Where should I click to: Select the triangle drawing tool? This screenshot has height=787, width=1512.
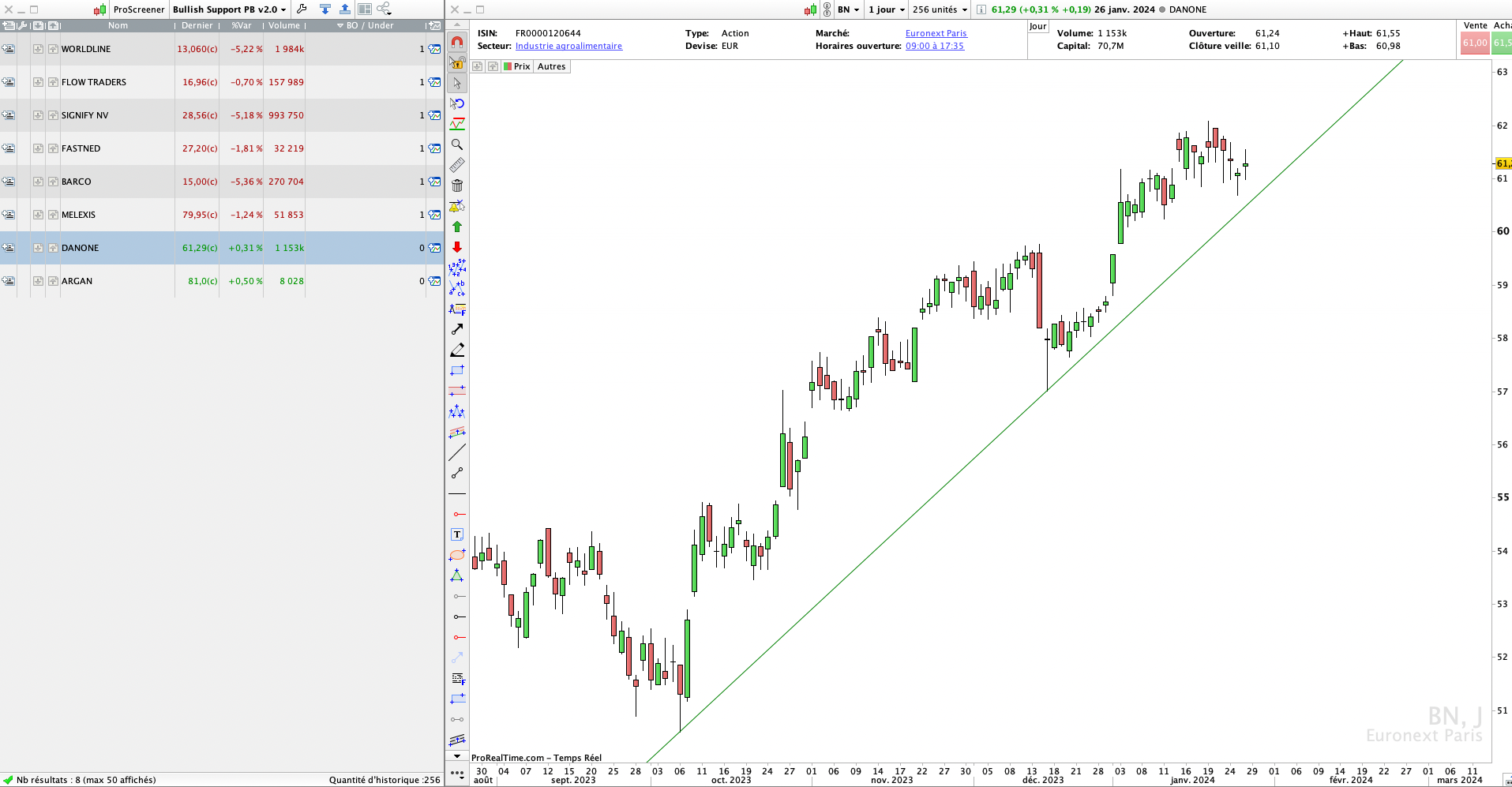[x=457, y=575]
